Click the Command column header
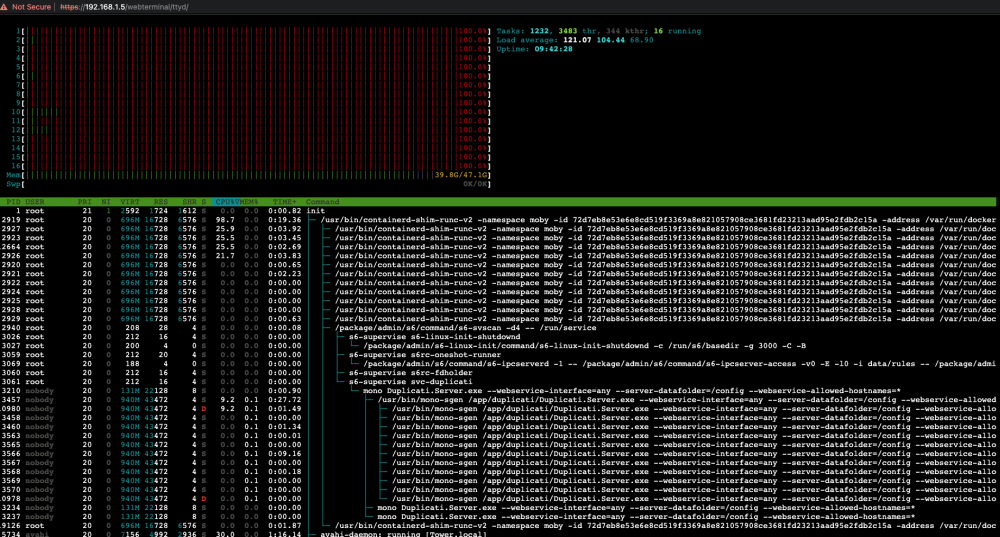The image size is (1000, 537). point(323,202)
